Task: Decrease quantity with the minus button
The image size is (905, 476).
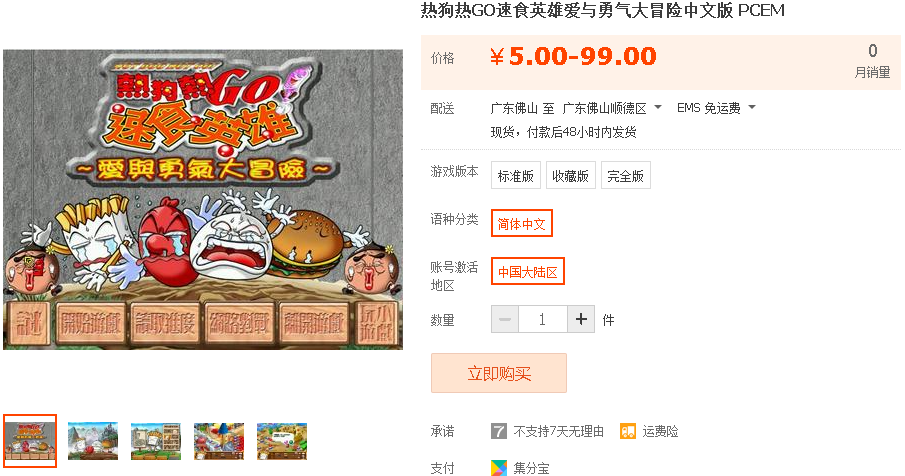Action: click(505, 319)
